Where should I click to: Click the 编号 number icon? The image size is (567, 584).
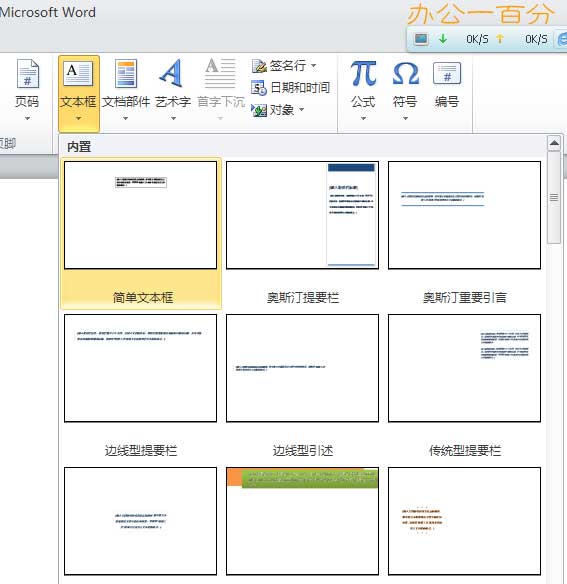447,73
